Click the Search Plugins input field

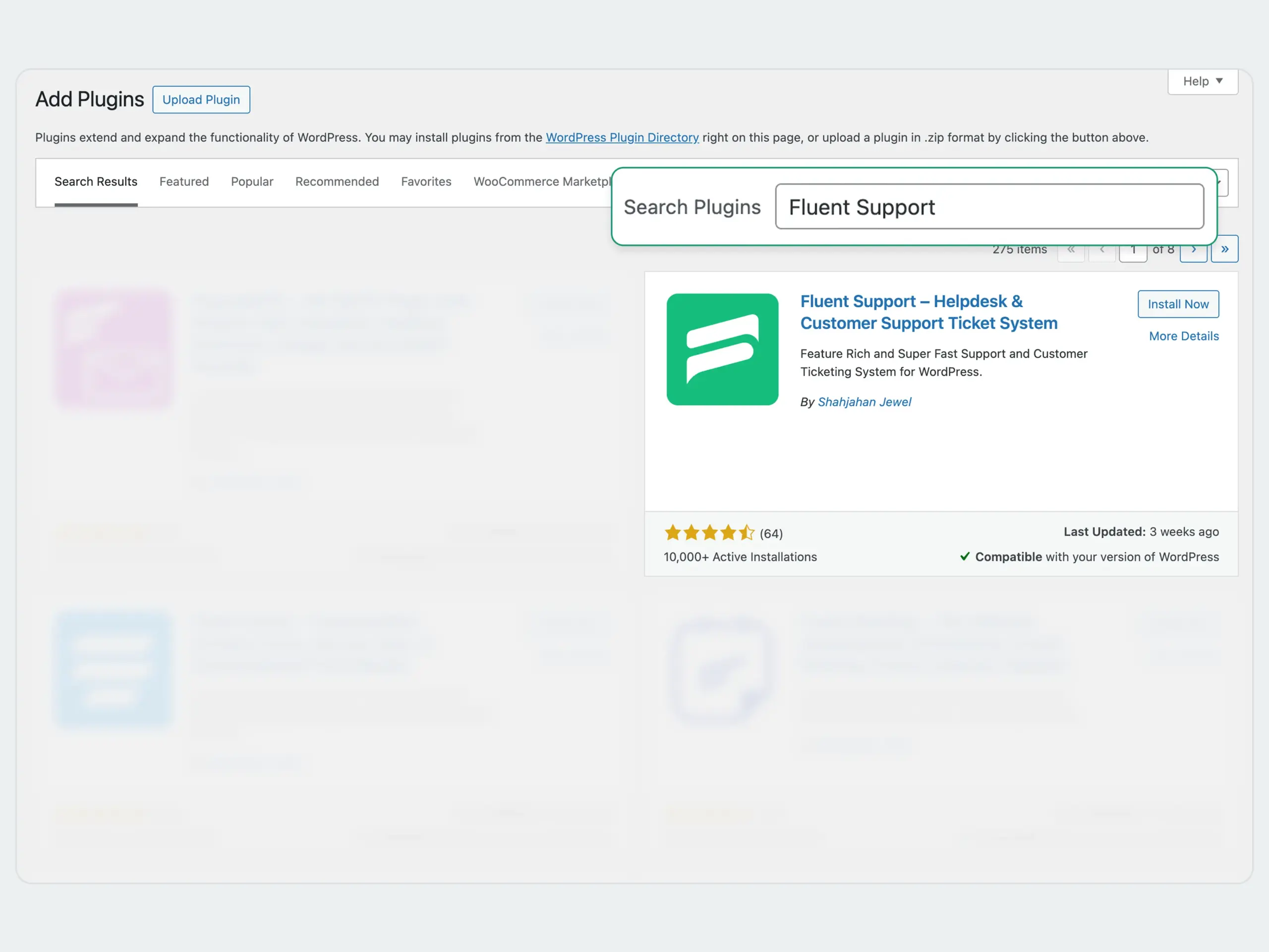click(x=989, y=207)
